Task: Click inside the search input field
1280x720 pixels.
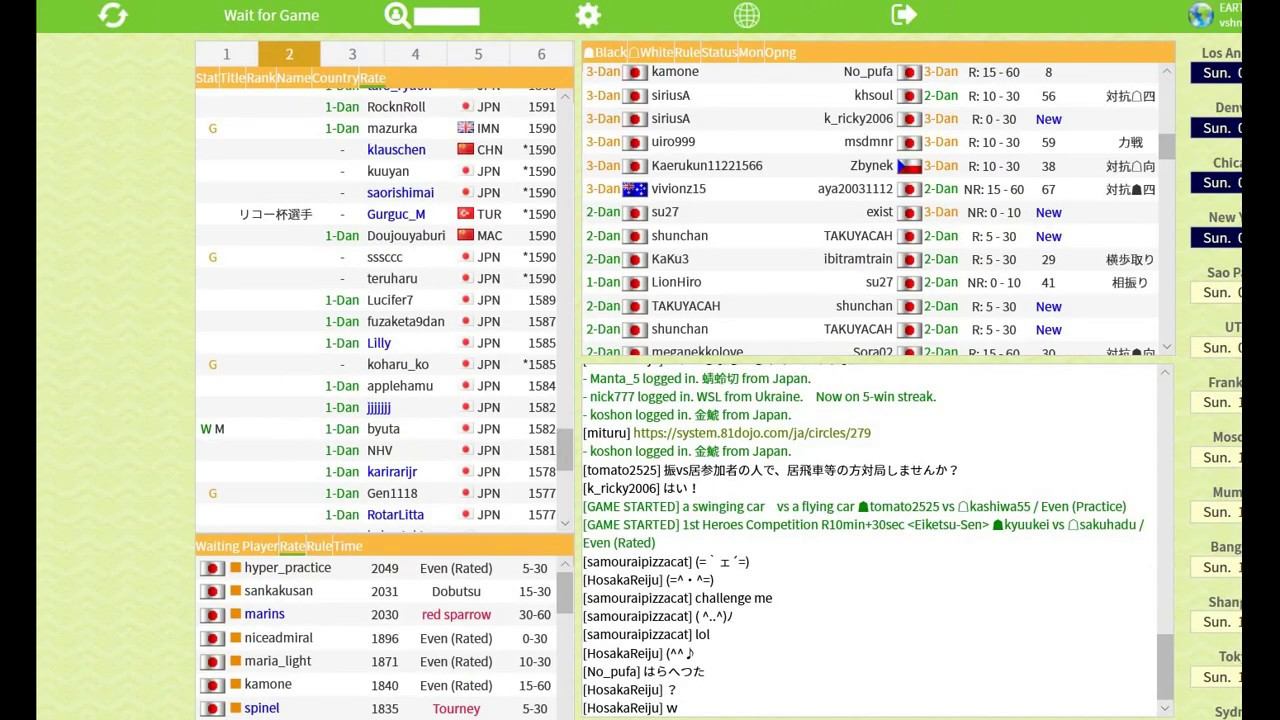Action: tap(447, 16)
